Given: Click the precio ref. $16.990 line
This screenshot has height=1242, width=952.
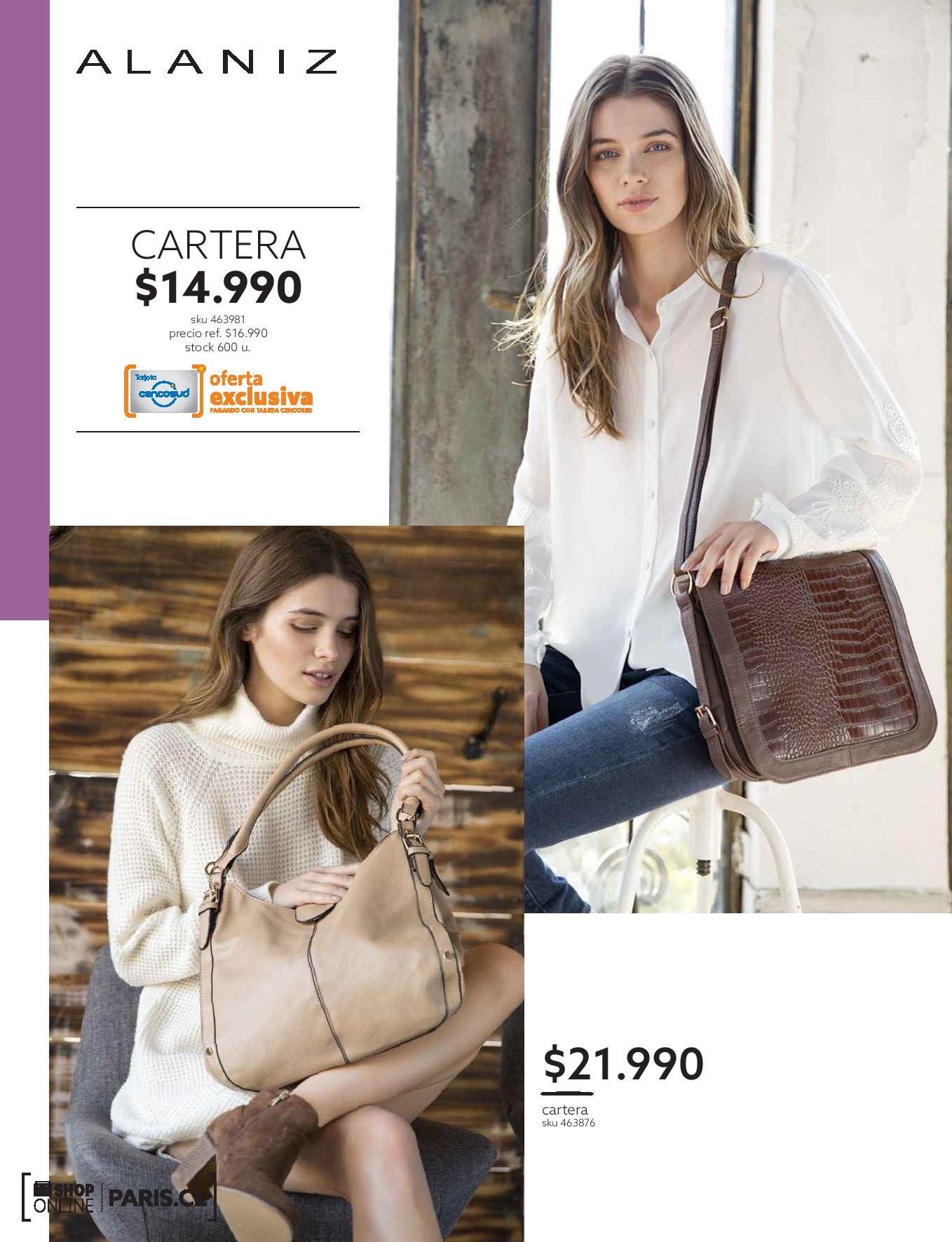Looking at the screenshot, I should pyautogui.click(x=218, y=334).
